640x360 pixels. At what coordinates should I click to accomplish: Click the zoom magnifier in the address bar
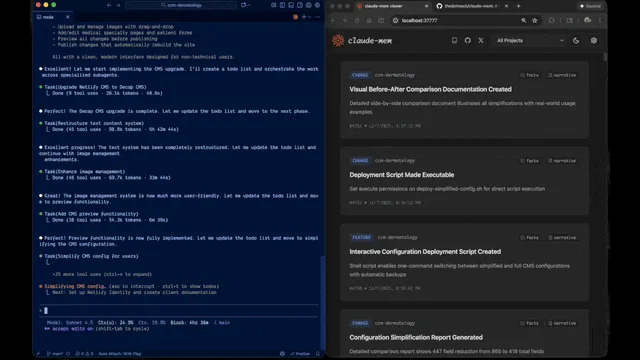524,20
